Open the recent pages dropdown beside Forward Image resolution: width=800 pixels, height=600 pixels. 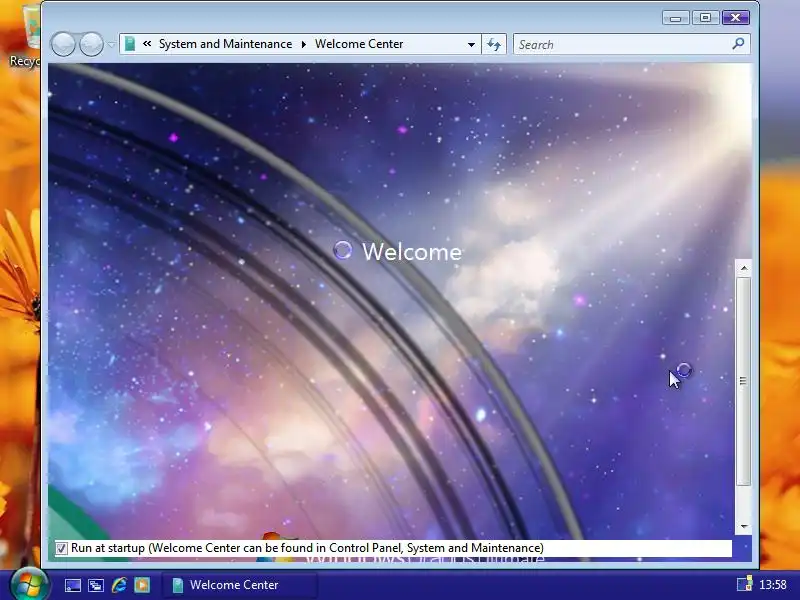[x=111, y=44]
